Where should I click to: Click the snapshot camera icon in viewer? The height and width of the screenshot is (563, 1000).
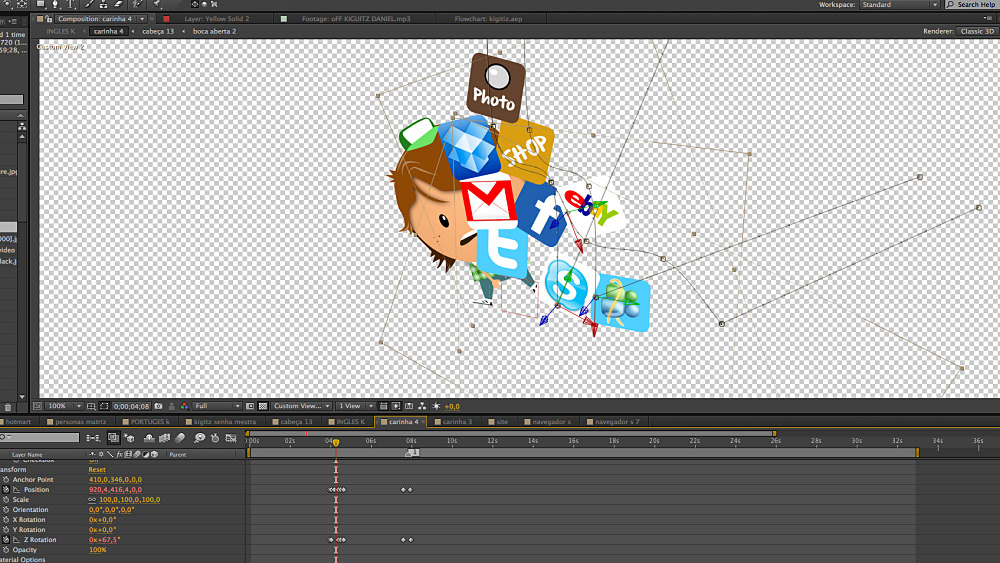tap(158, 406)
